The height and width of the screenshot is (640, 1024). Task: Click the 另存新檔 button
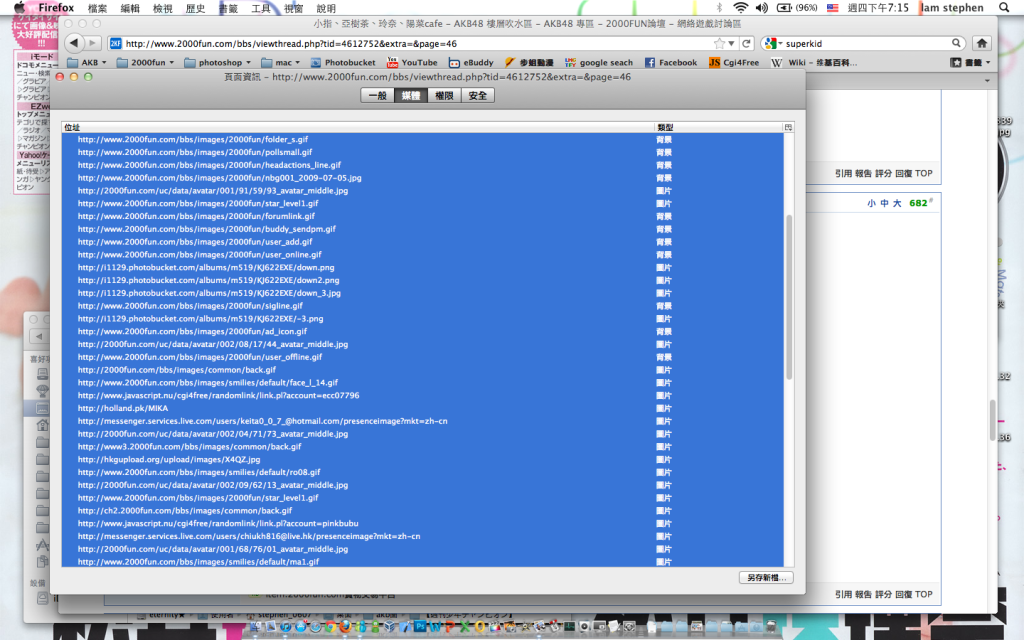[x=765, y=578]
